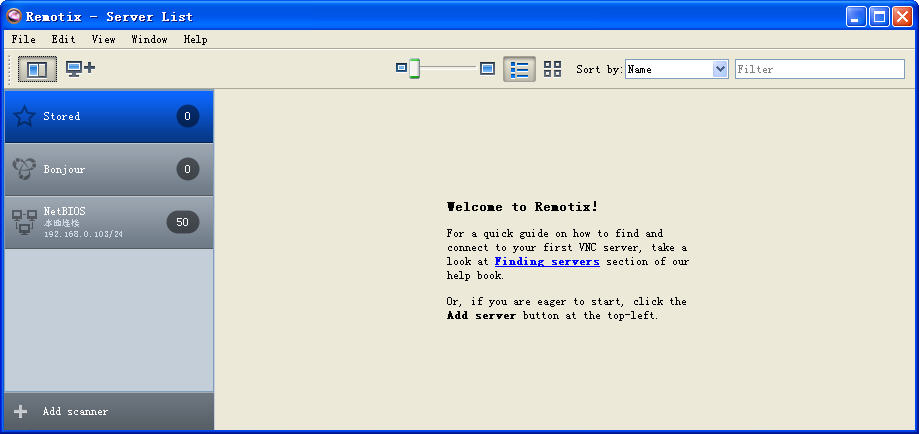The width and height of the screenshot is (919, 434).
Task: Switch to grid icon view
Action: [x=552, y=69]
